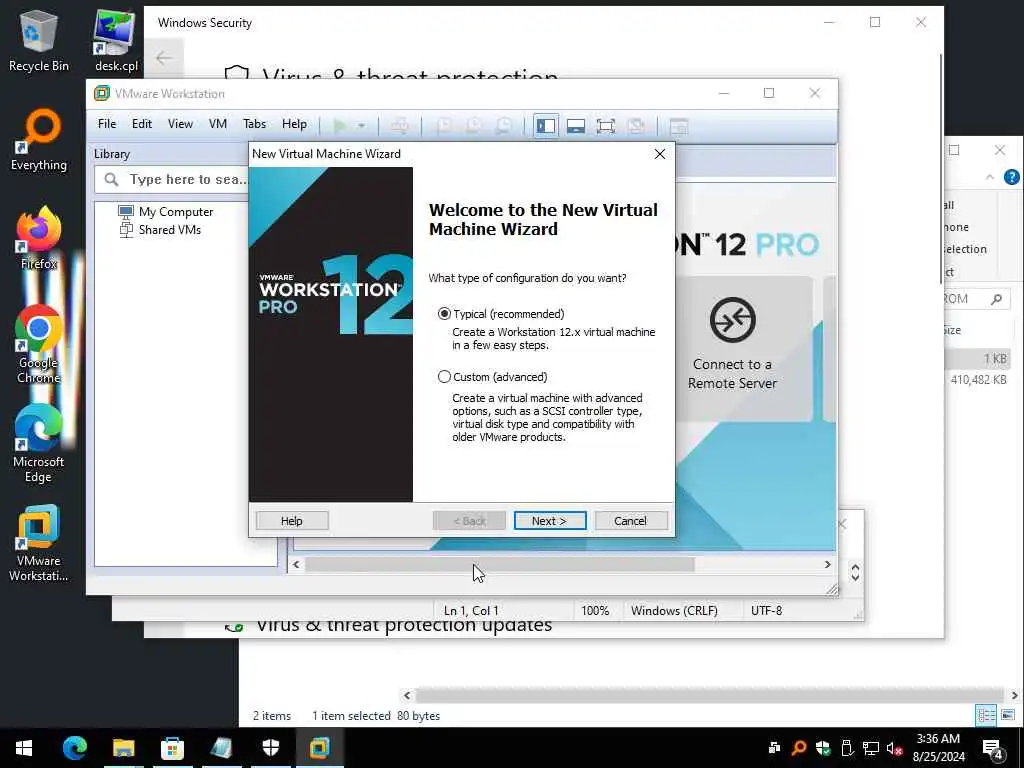The height and width of the screenshot is (768, 1024).
Task: Click the File Explorer taskbar icon
Action: click(123, 748)
